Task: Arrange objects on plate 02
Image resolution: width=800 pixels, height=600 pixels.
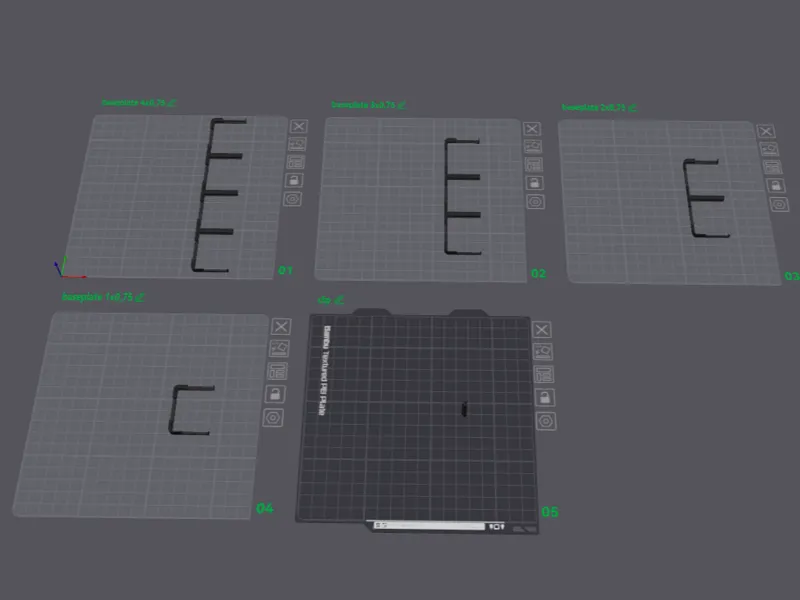Action: tap(534, 164)
